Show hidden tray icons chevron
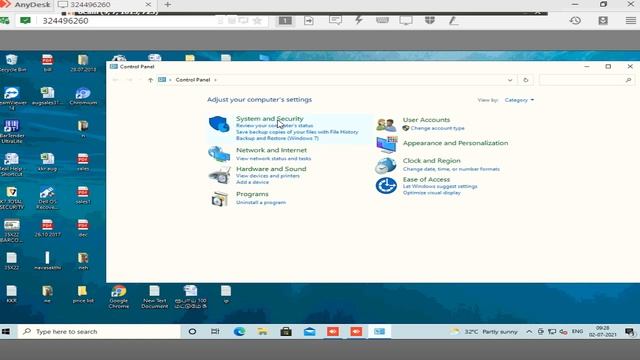 click(x=529, y=332)
